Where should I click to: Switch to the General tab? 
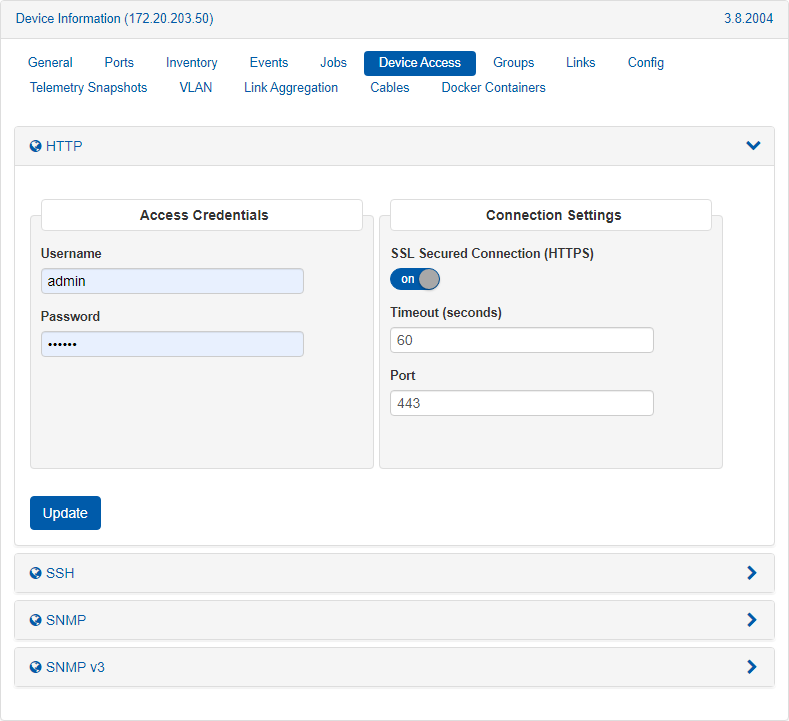[x=50, y=63]
